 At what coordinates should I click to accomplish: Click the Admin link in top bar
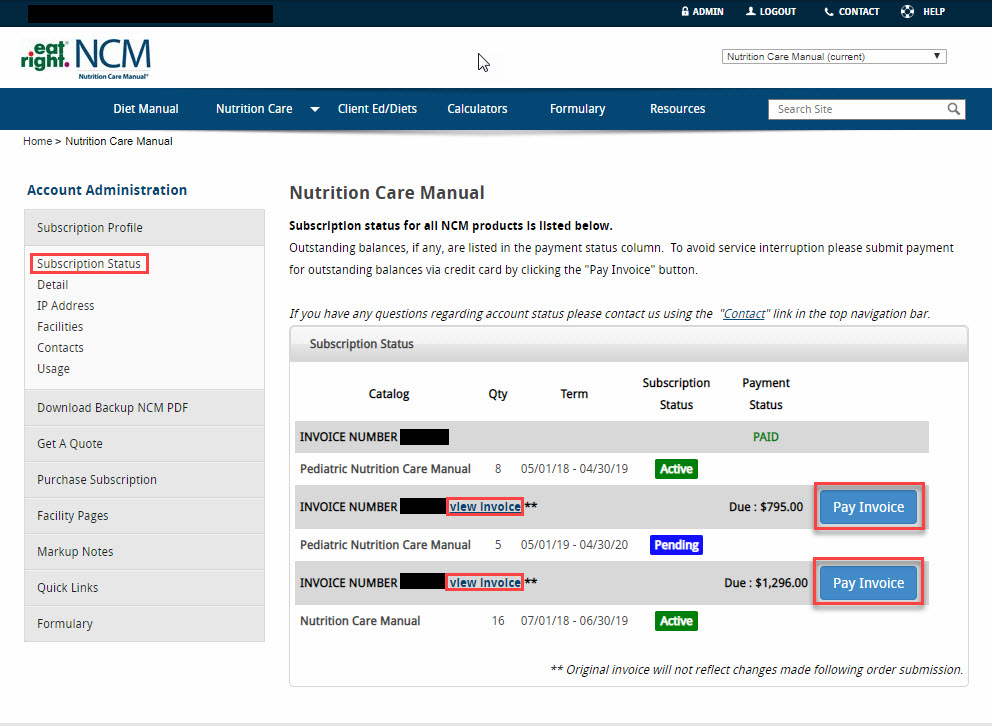pos(702,11)
